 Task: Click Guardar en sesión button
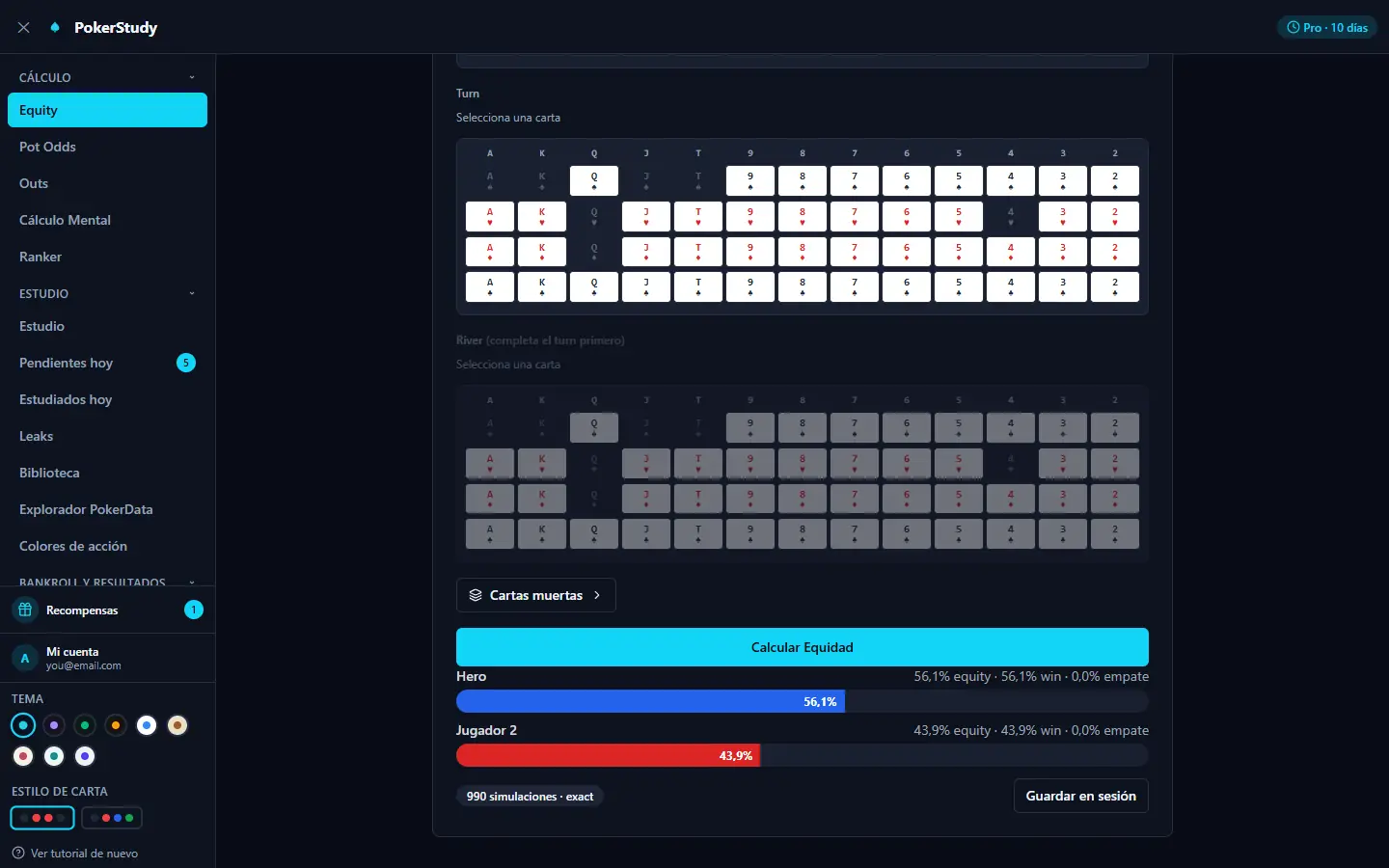pyautogui.click(x=1081, y=796)
